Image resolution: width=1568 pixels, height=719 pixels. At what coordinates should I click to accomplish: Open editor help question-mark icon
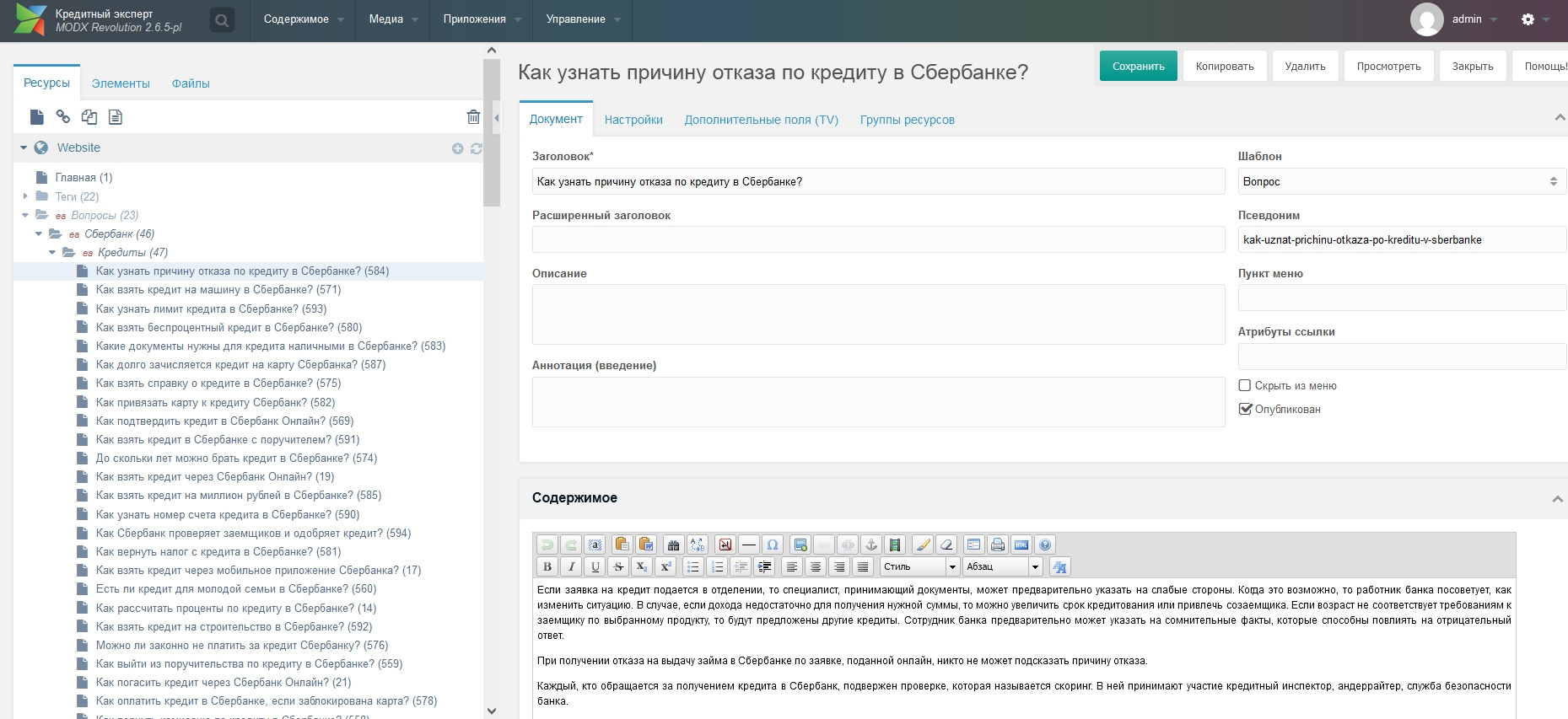[x=1045, y=545]
